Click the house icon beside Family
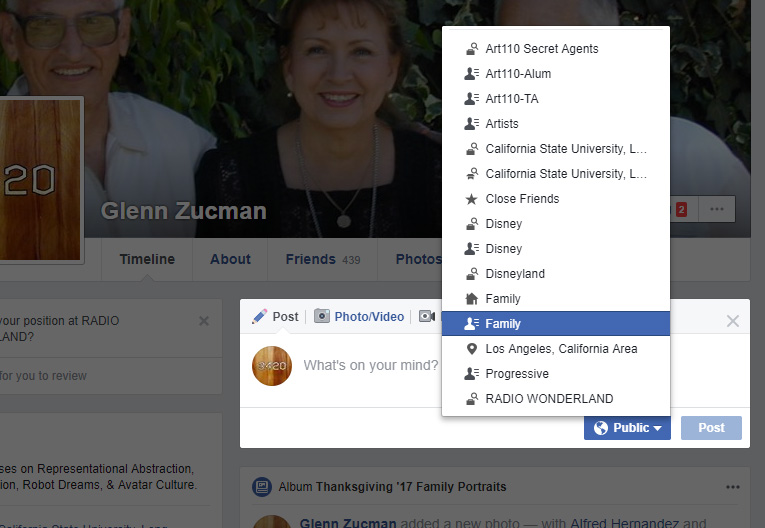Screen dimensions: 765x528 click(x=471, y=298)
